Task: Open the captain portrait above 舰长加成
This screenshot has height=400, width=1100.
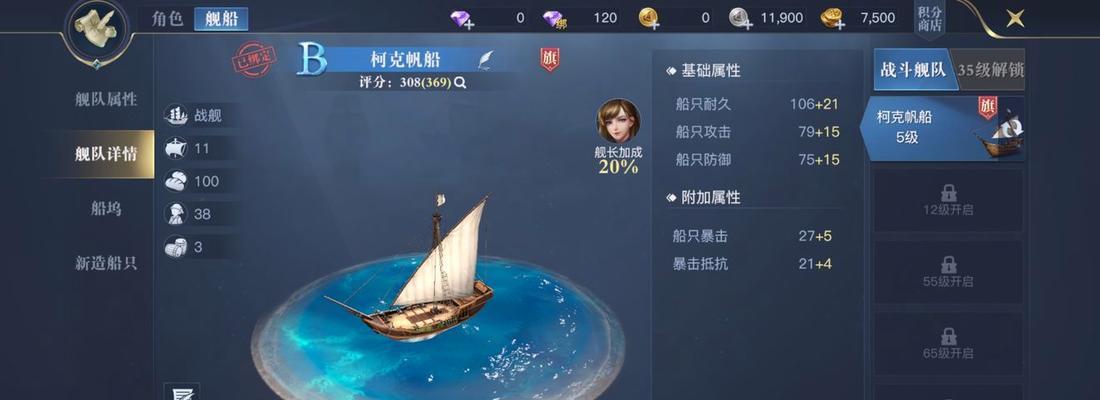Action: tap(618, 120)
